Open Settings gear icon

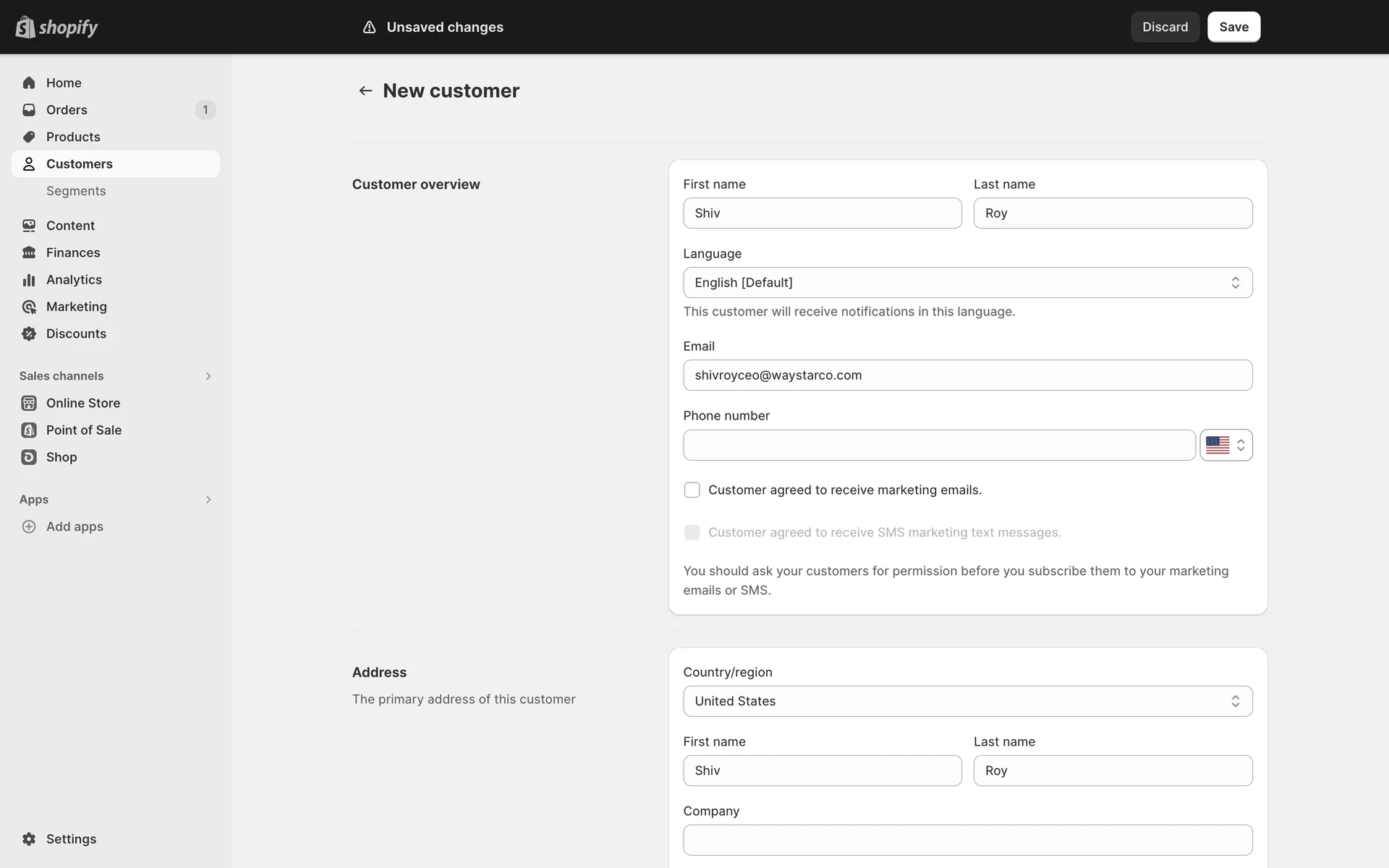pyautogui.click(x=29, y=839)
